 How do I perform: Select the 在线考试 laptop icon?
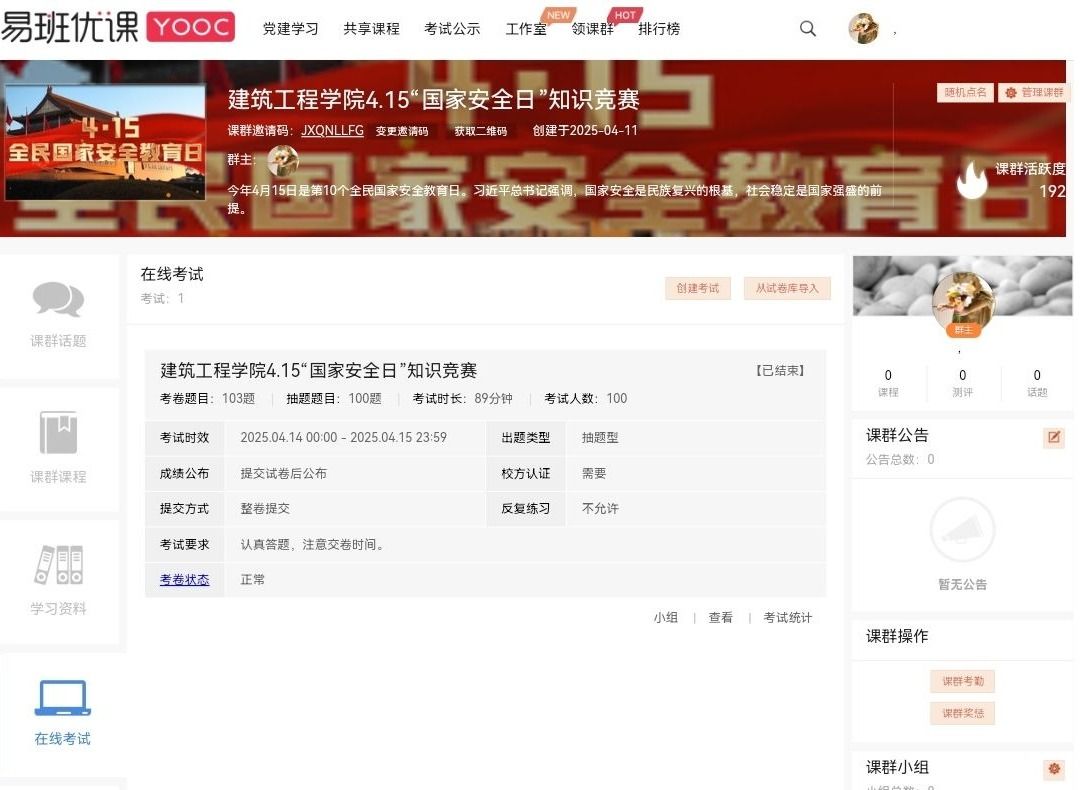pos(62,698)
